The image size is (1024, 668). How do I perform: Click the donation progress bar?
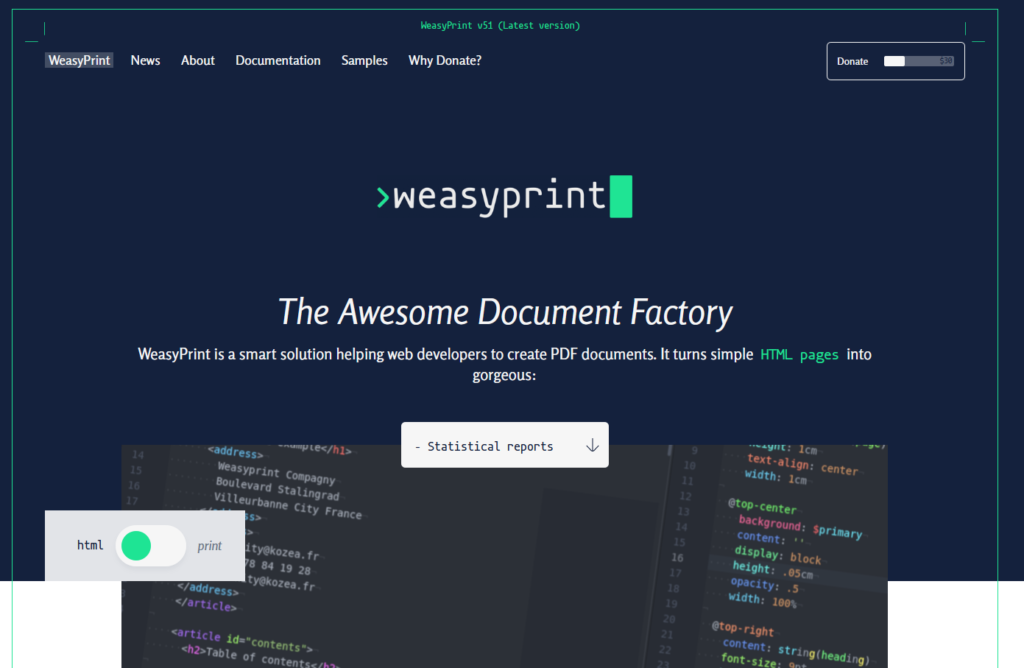point(919,61)
